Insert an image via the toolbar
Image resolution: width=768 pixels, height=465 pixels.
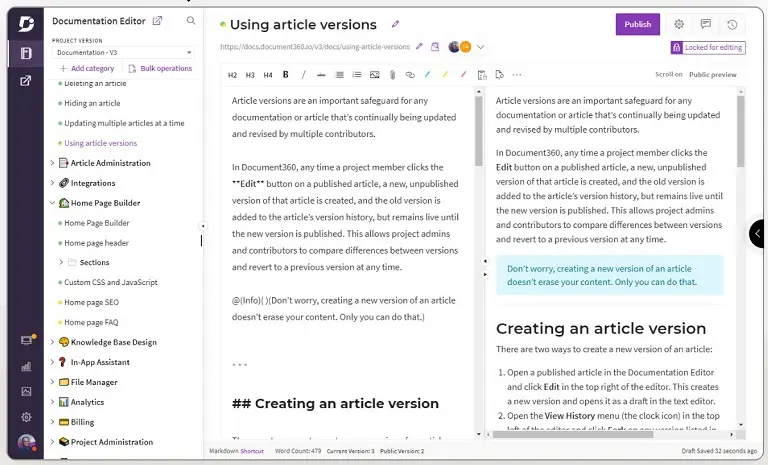(374, 74)
